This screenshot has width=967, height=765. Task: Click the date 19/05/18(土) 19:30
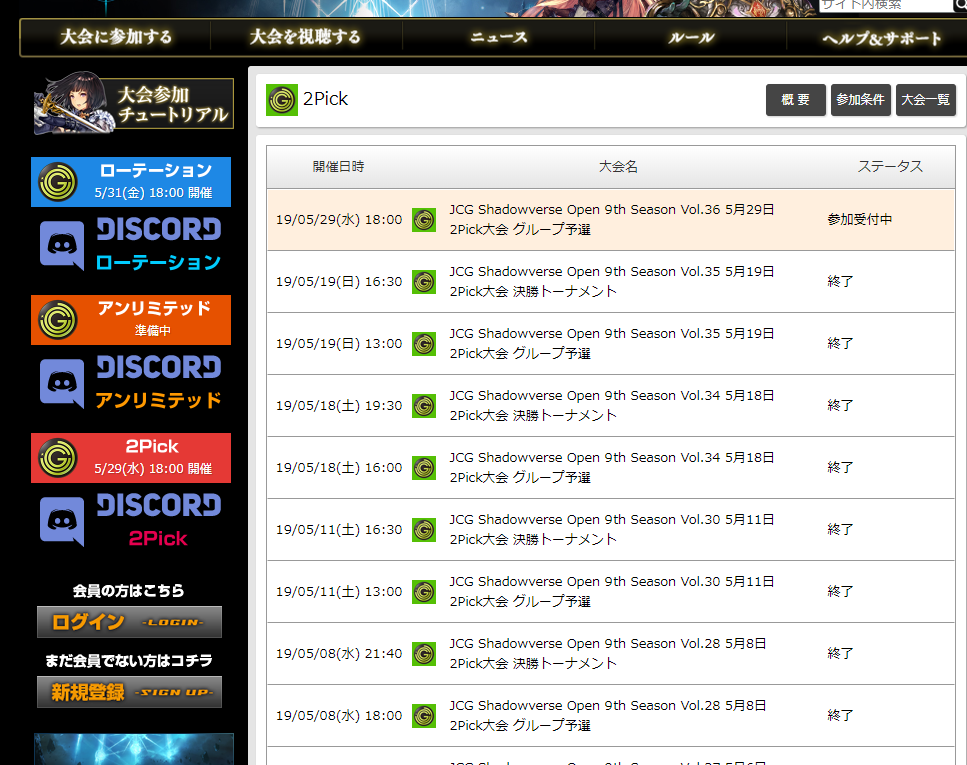339,406
